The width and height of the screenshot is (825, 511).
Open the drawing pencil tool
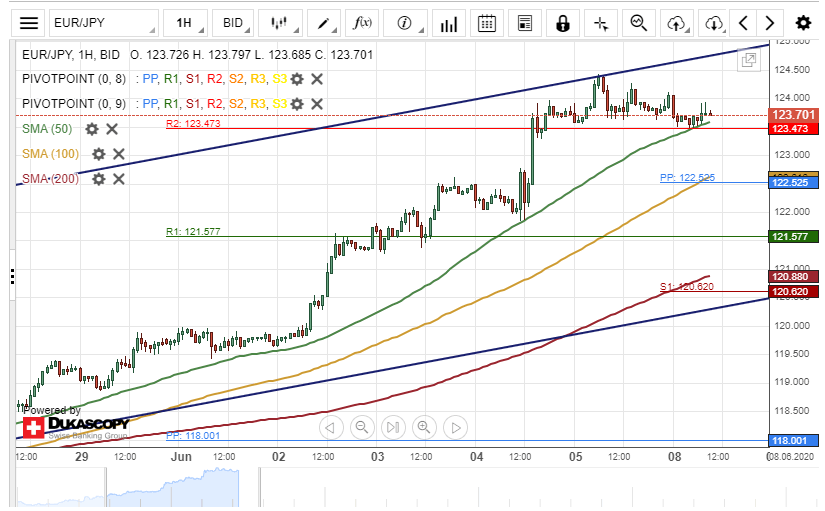pos(324,22)
